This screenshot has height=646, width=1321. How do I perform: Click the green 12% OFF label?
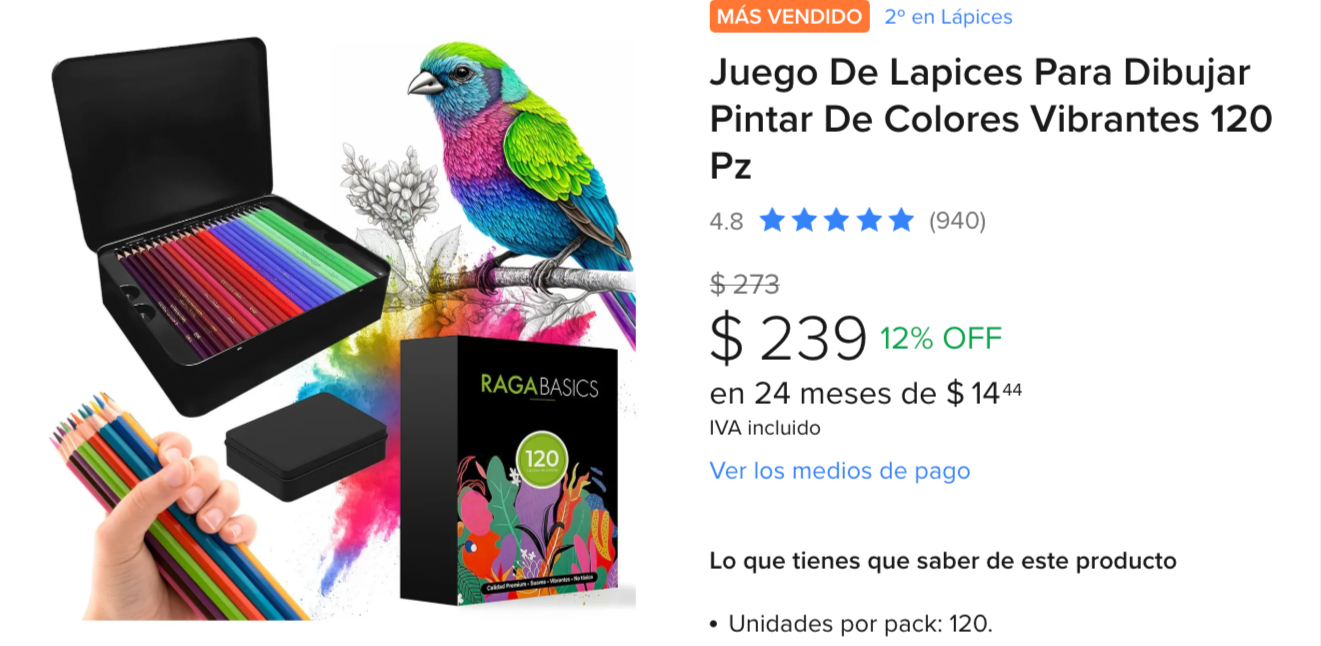pyautogui.click(x=941, y=339)
